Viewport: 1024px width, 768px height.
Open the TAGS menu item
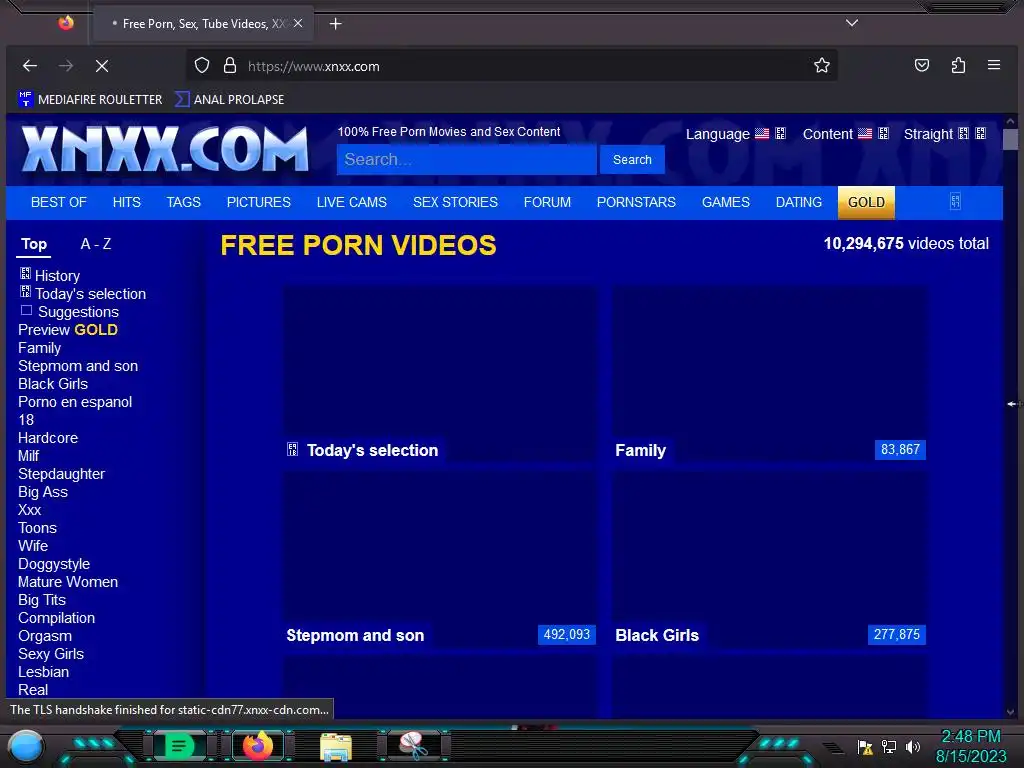184,202
